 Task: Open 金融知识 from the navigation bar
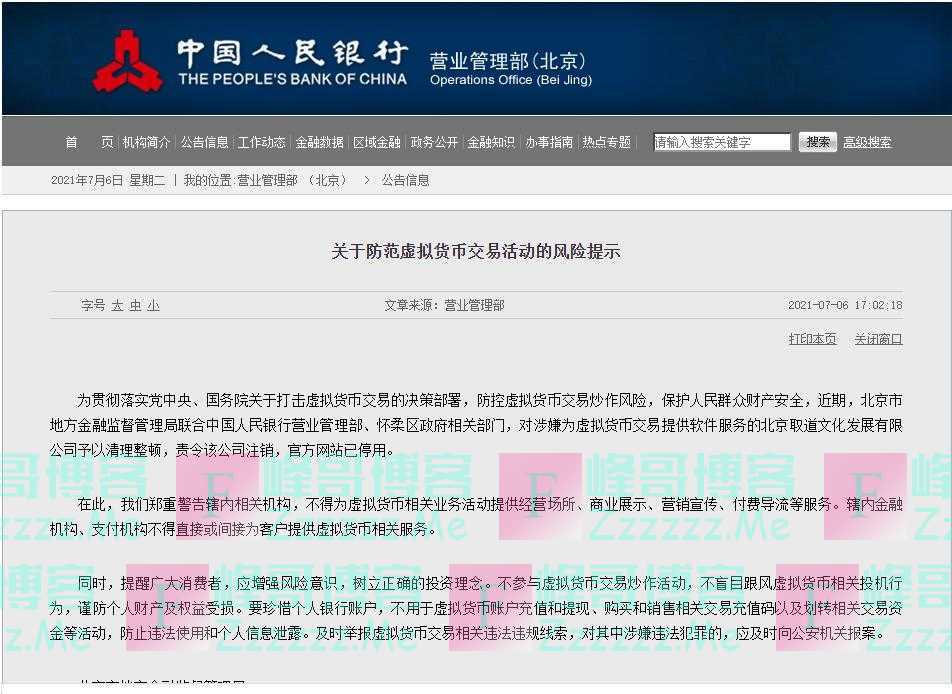(x=491, y=142)
